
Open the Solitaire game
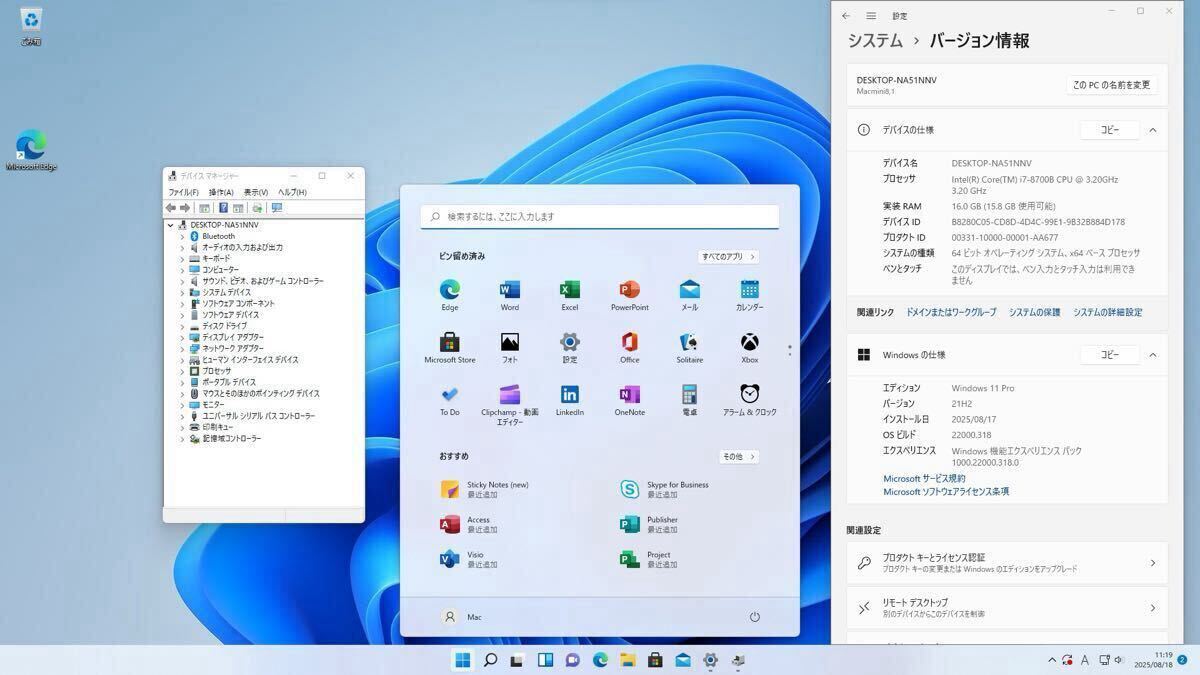pyautogui.click(x=690, y=342)
